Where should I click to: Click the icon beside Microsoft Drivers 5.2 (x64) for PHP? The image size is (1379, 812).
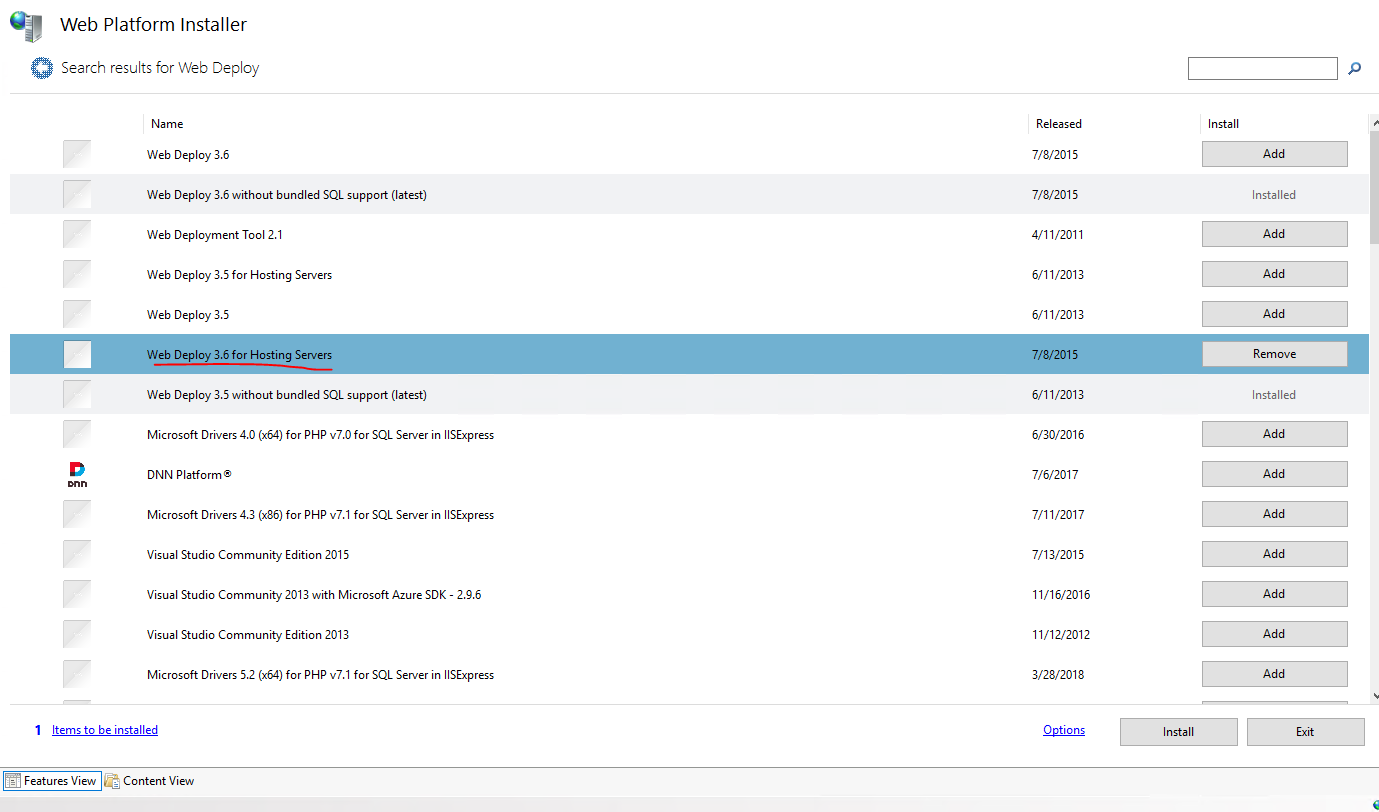(x=77, y=674)
